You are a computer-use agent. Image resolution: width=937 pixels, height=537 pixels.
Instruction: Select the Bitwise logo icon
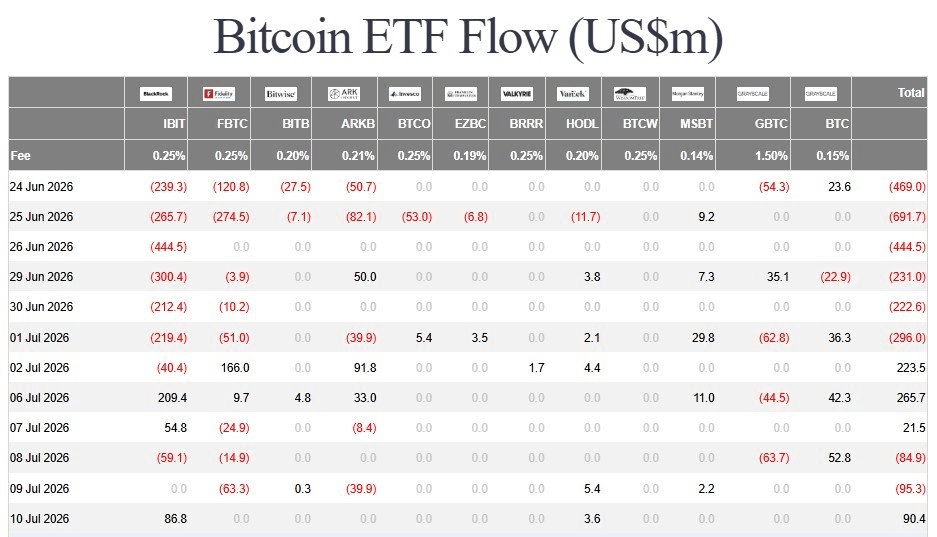(x=281, y=94)
